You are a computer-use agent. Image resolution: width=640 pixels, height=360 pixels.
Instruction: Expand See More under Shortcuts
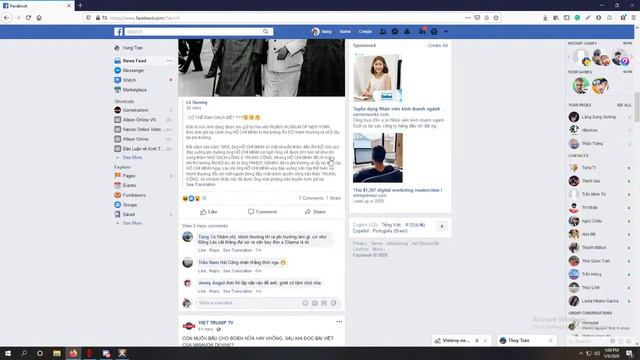[x=132, y=158]
